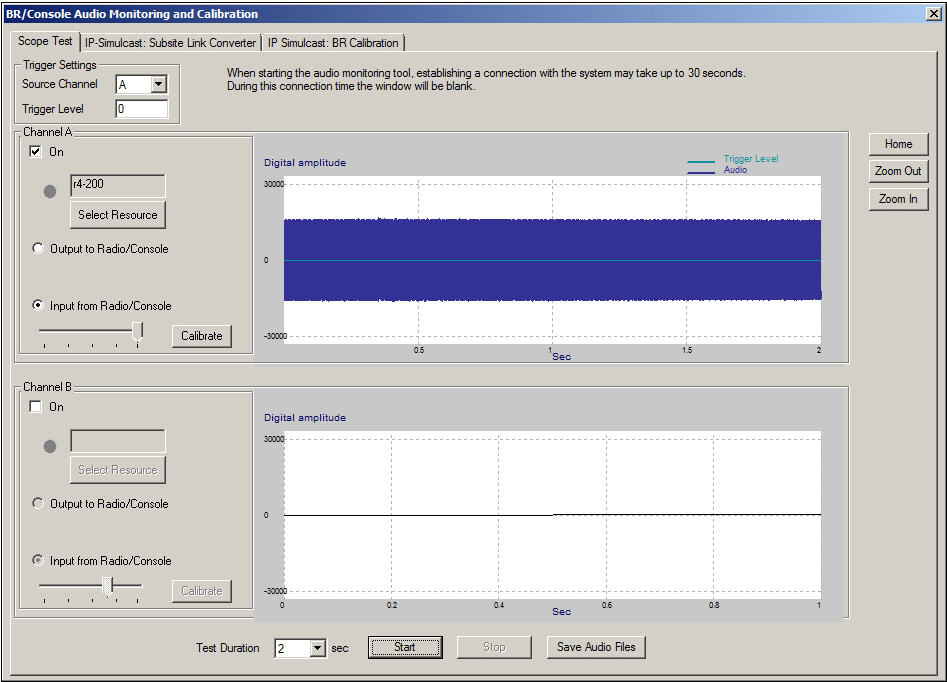Image resolution: width=947 pixels, height=682 pixels.
Task: Uncheck the Channel A On checkbox
Action: tap(36, 152)
